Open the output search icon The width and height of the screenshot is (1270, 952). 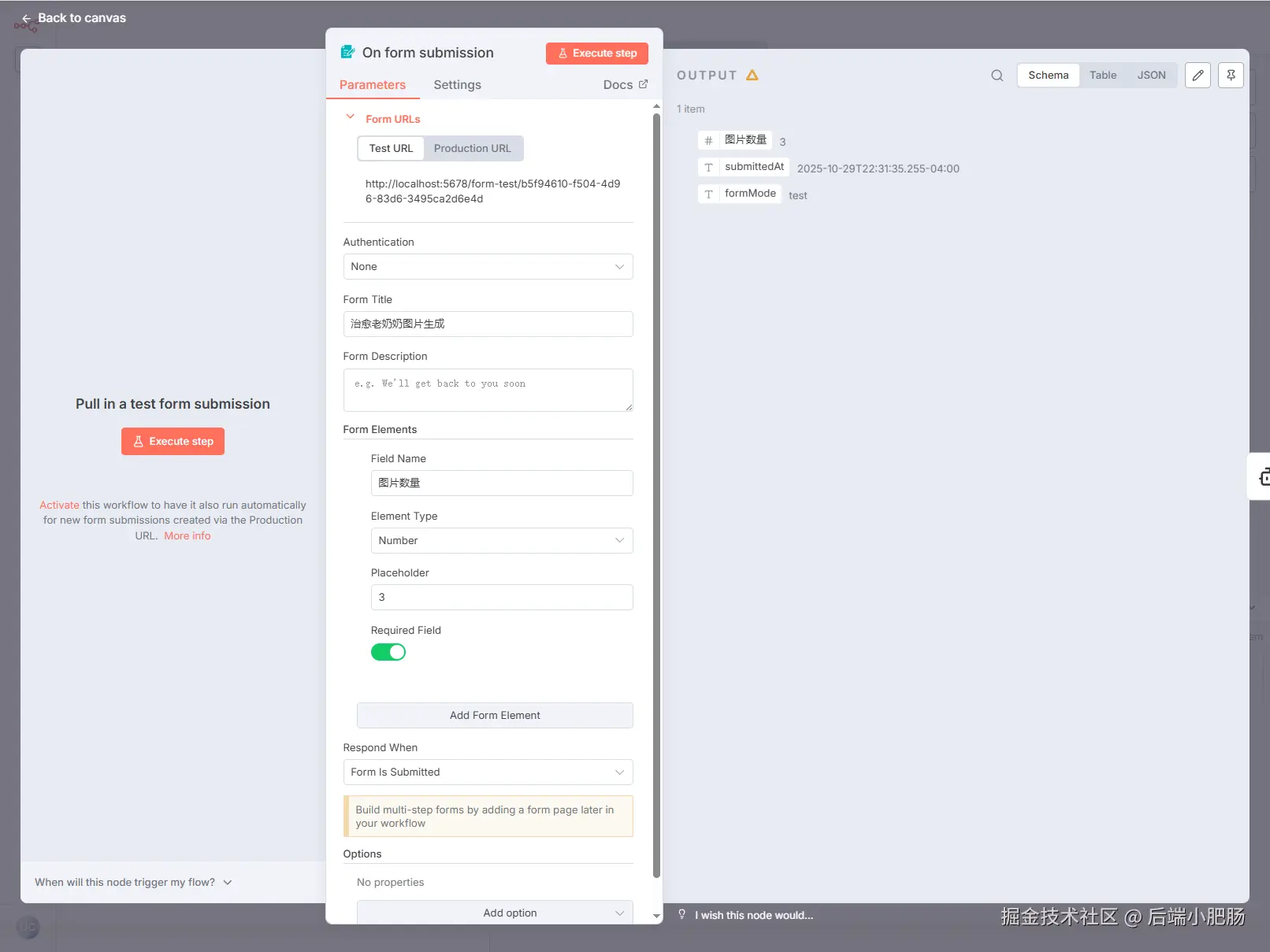click(997, 76)
